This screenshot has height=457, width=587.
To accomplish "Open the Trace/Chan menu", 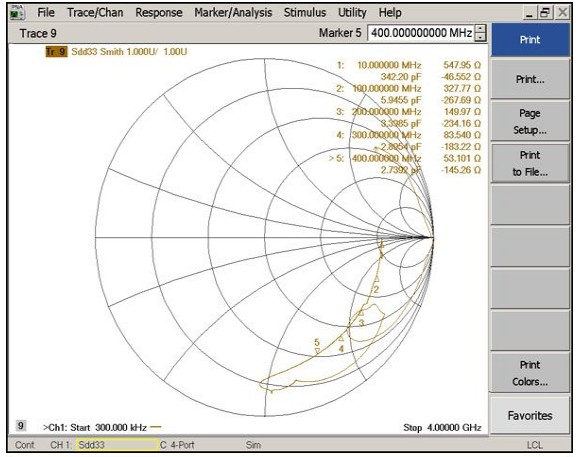I will click(95, 13).
